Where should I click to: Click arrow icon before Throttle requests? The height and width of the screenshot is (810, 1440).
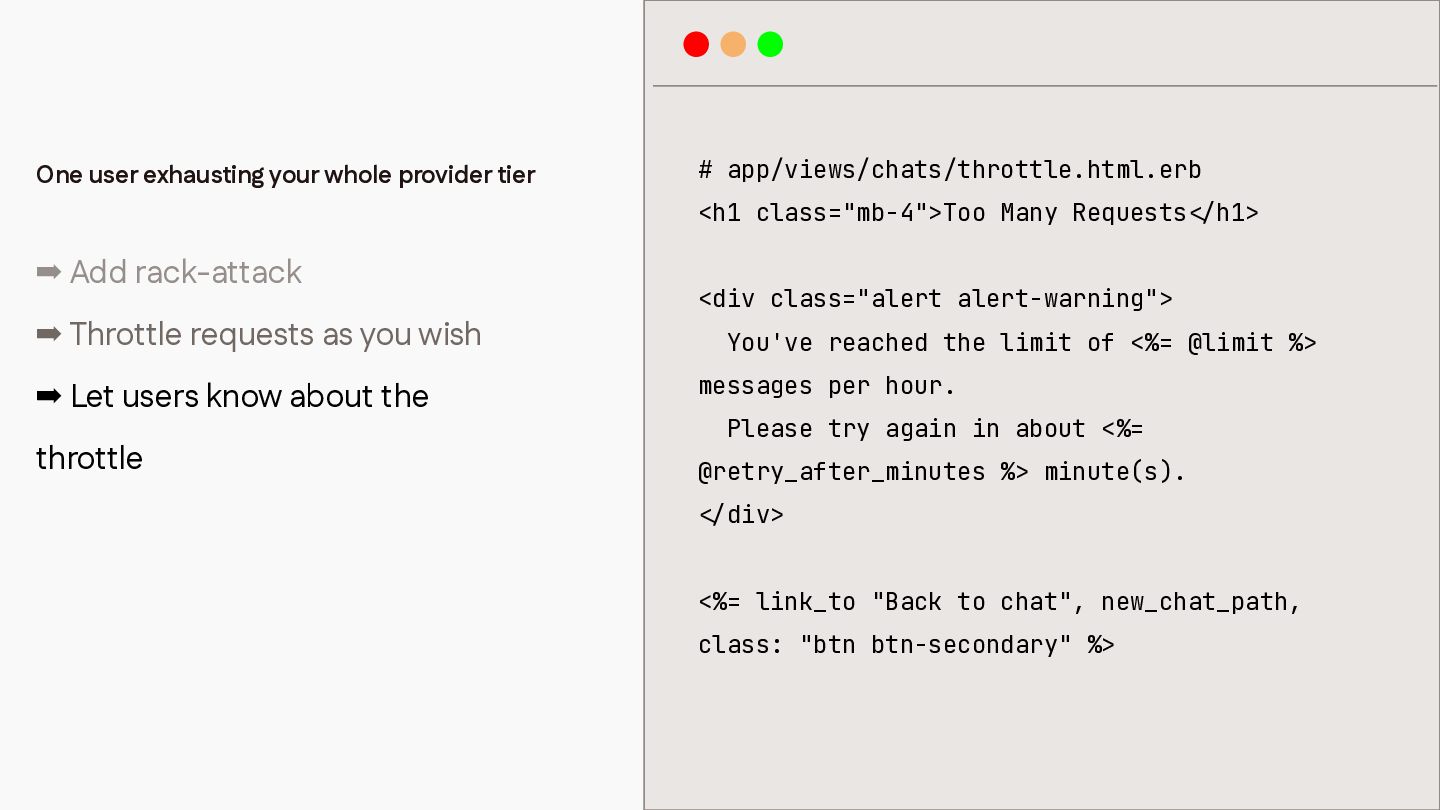click(49, 334)
